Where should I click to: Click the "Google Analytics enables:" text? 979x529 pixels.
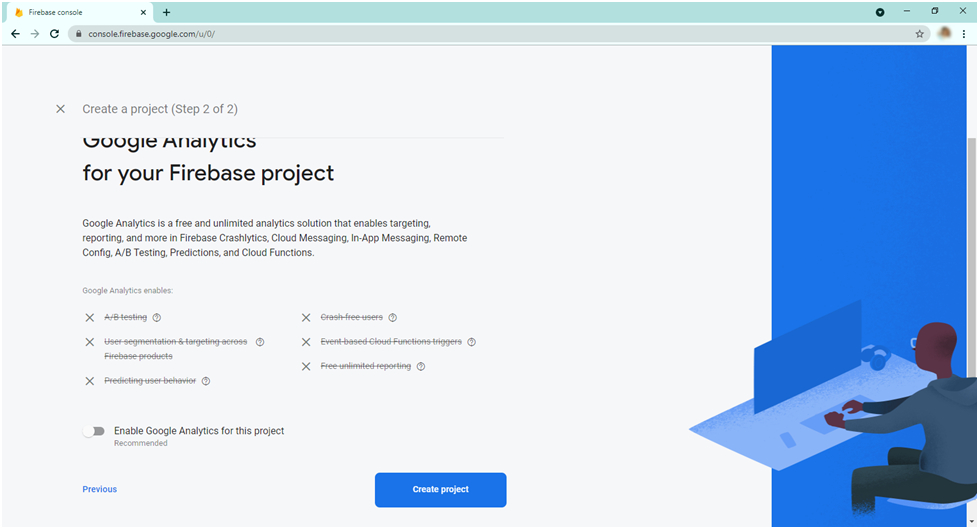pyautogui.click(x=127, y=290)
